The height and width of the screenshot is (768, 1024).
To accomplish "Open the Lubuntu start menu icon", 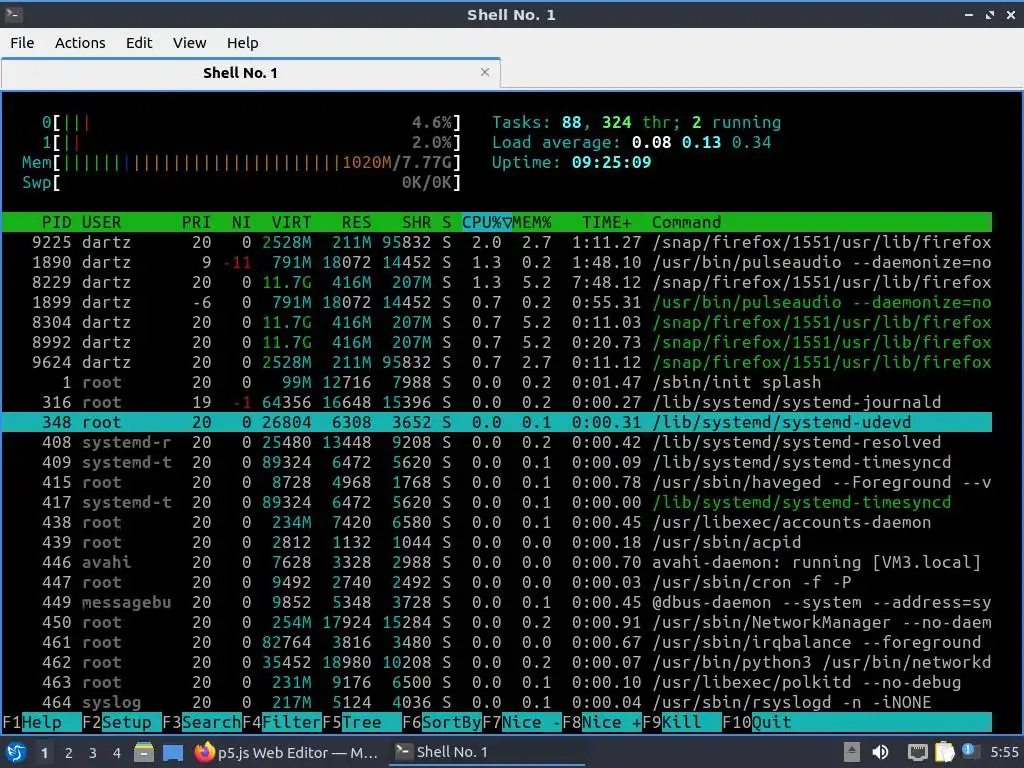I will pyautogui.click(x=16, y=752).
